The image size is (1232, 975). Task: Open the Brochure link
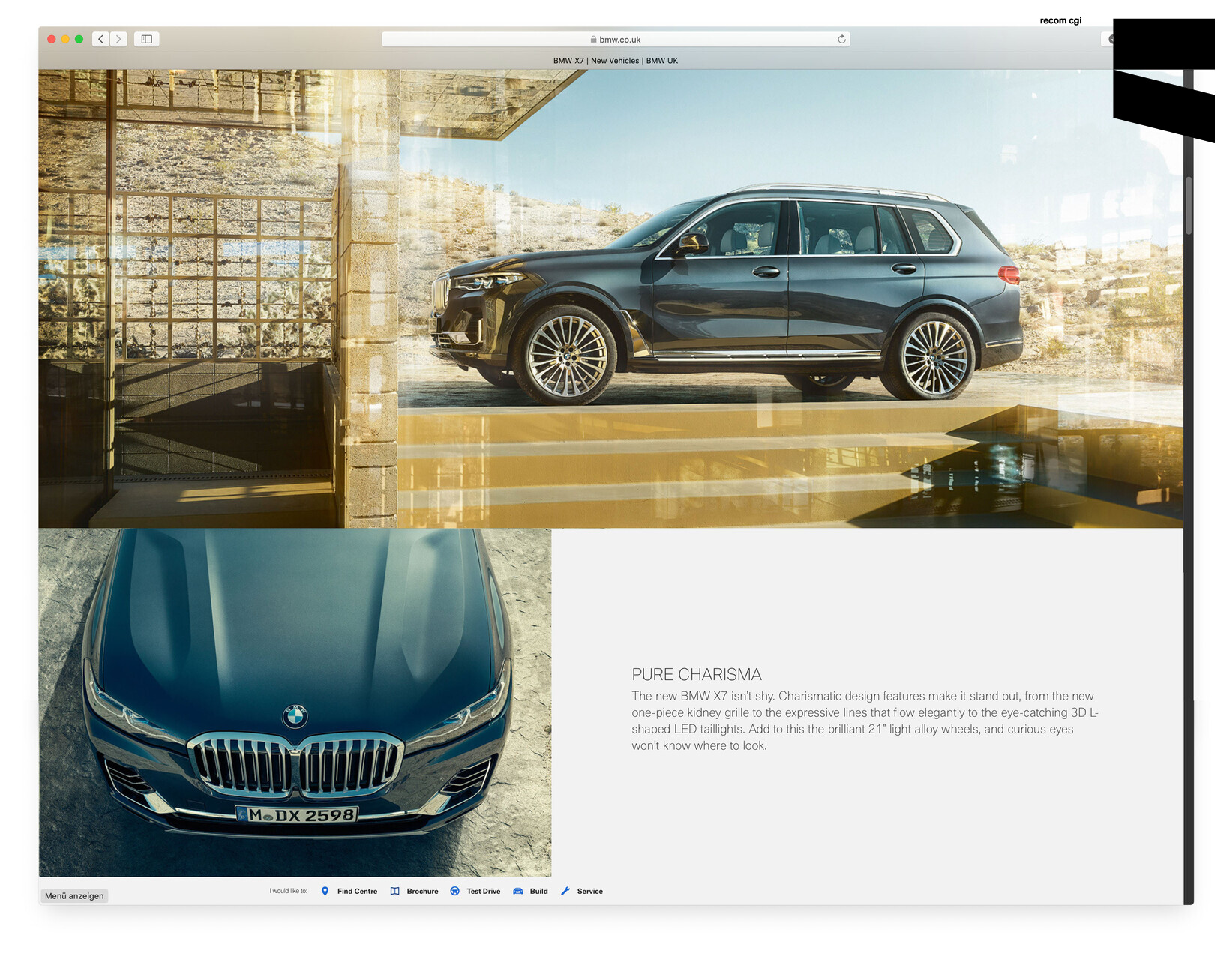click(422, 891)
